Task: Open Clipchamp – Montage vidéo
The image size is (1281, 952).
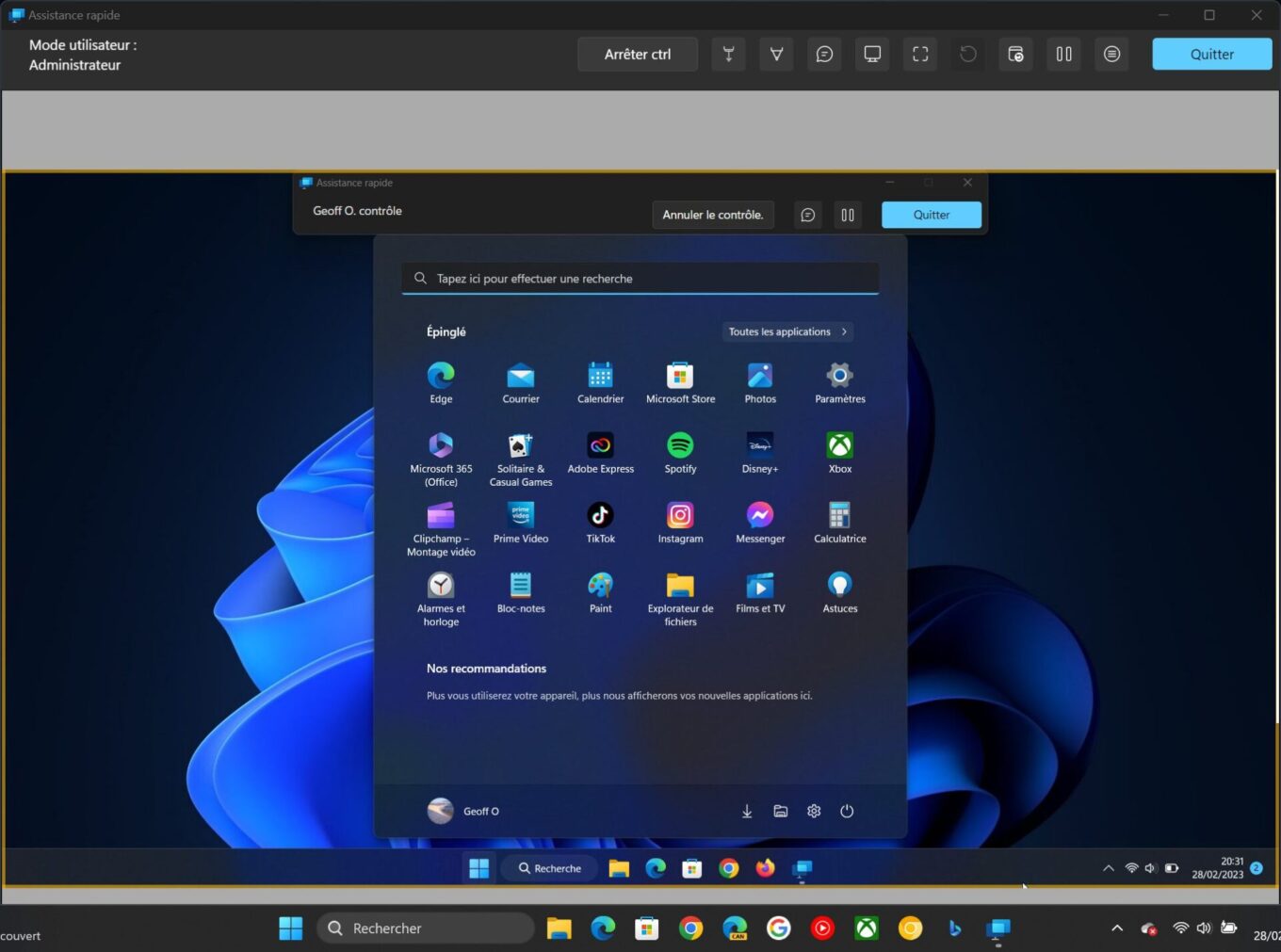Action: 441,528
